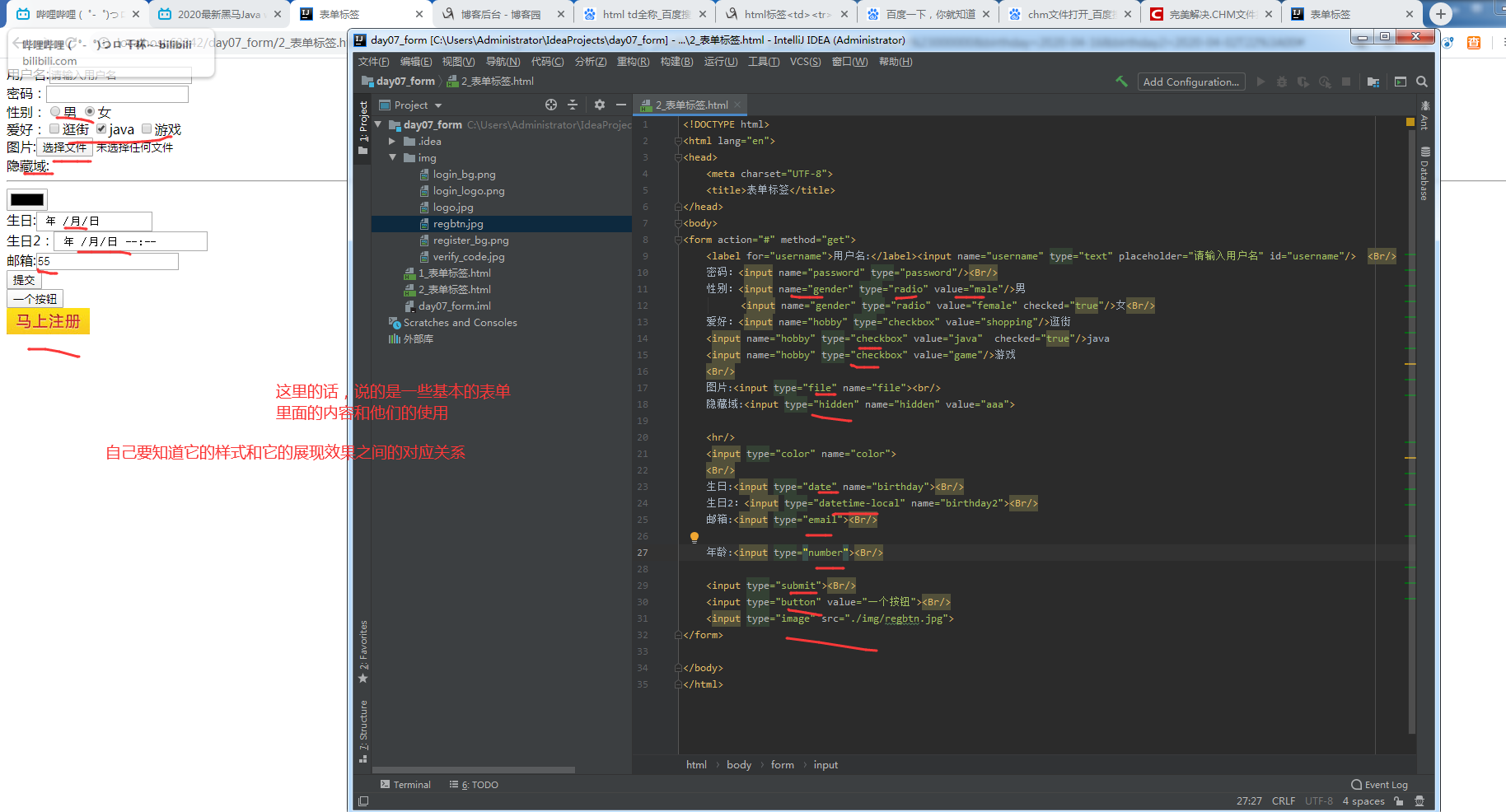The width and height of the screenshot is (1506, 812).
Task: Click the Profiler run icon
Action: click(1325, 82)
